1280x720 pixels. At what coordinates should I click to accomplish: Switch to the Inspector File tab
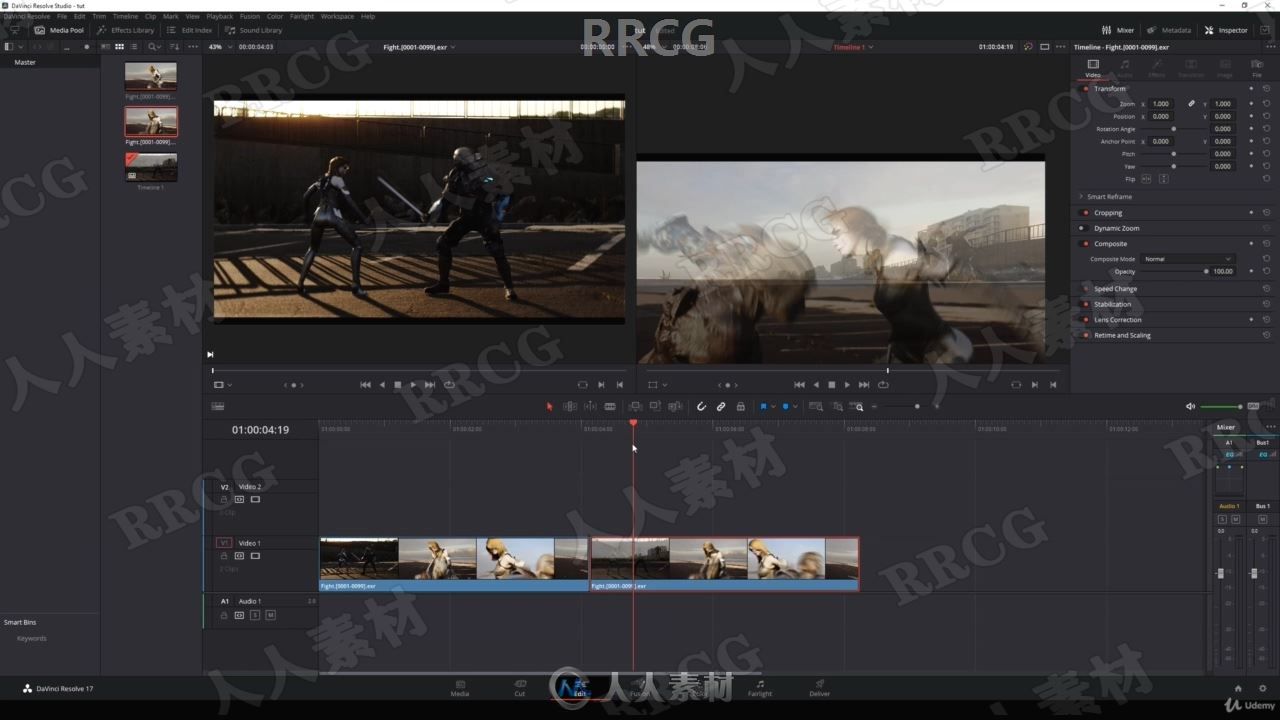point(1257,68)
